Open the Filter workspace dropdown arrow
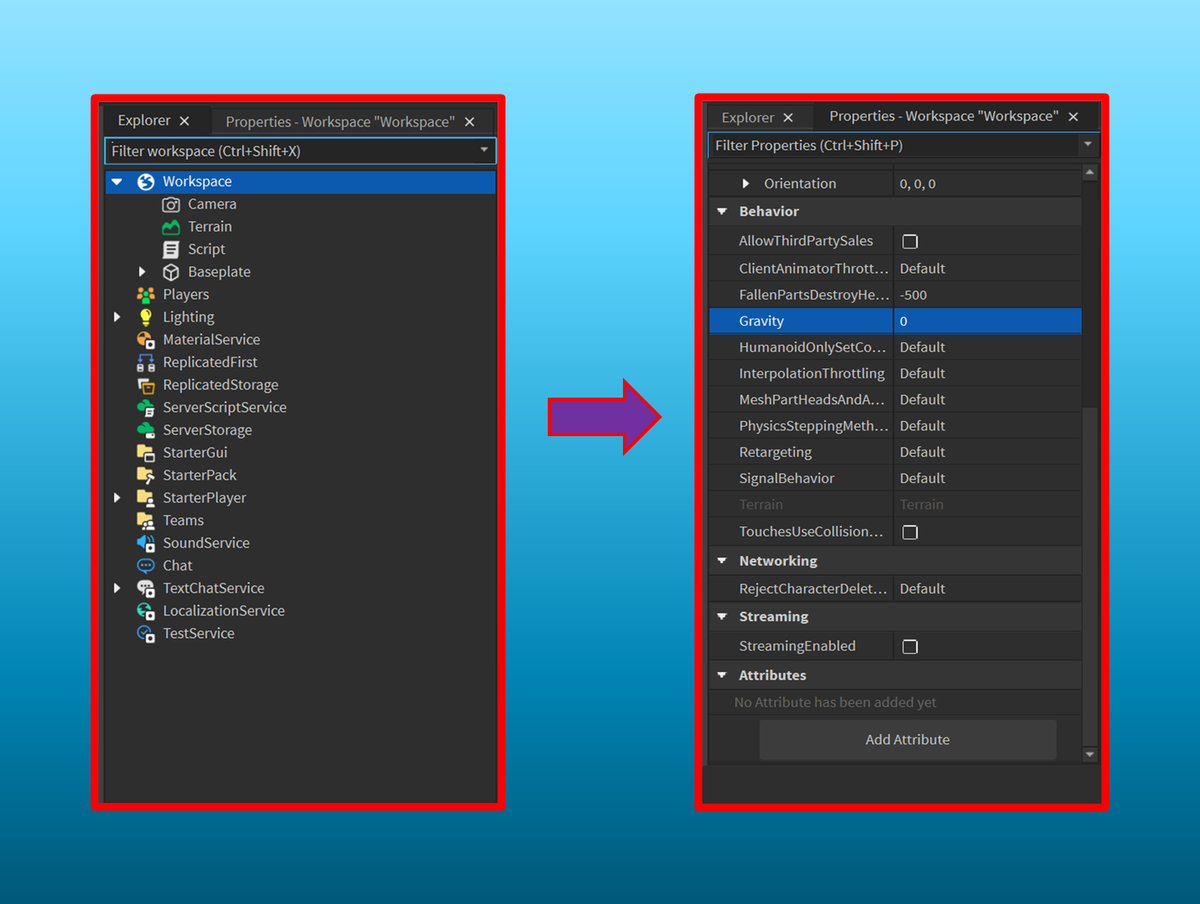This screenshot has width=1200, height=904. (x=484, y=151)
